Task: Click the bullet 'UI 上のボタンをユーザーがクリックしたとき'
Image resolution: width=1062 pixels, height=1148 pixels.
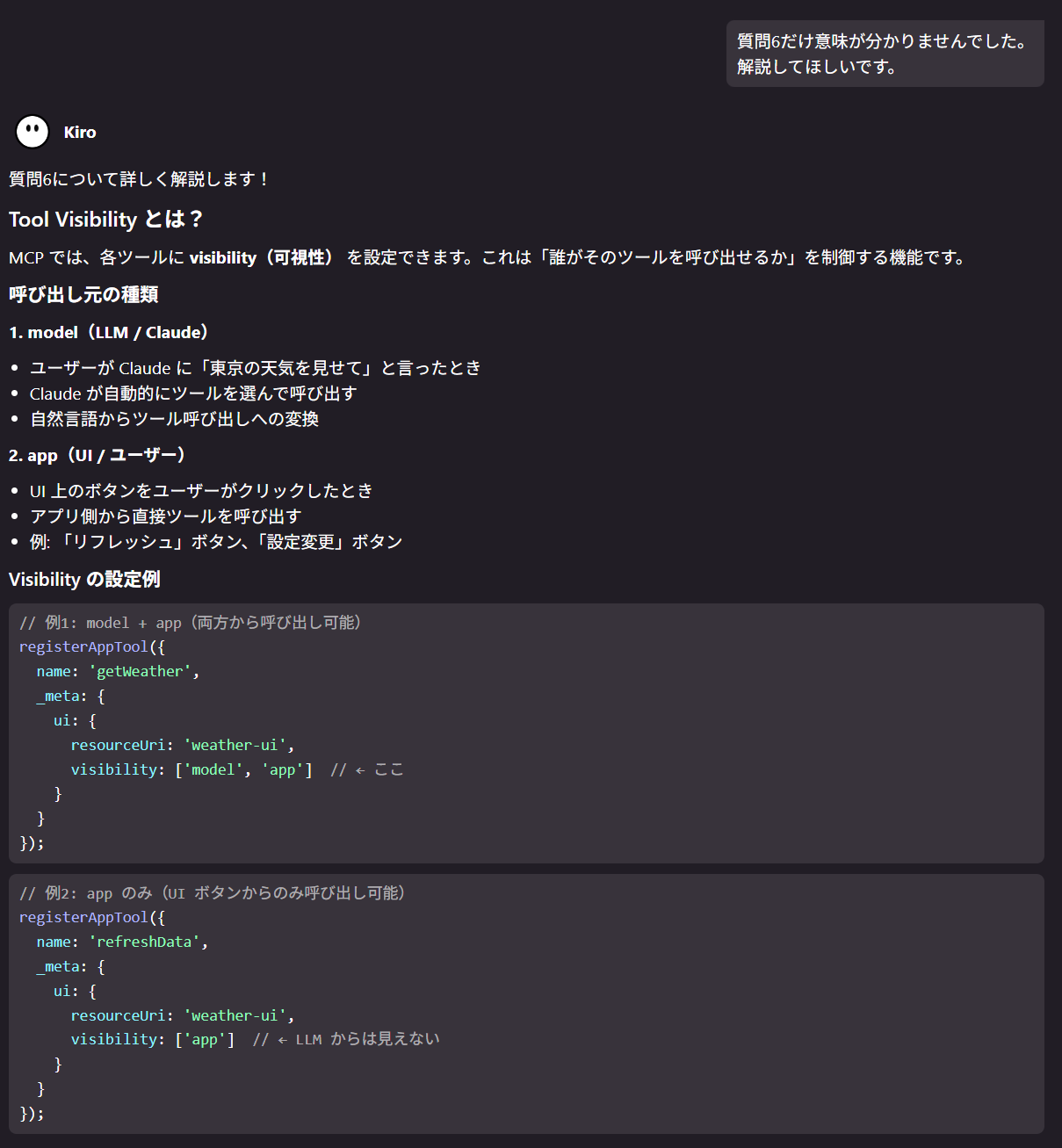Action: tap(201, 491)
